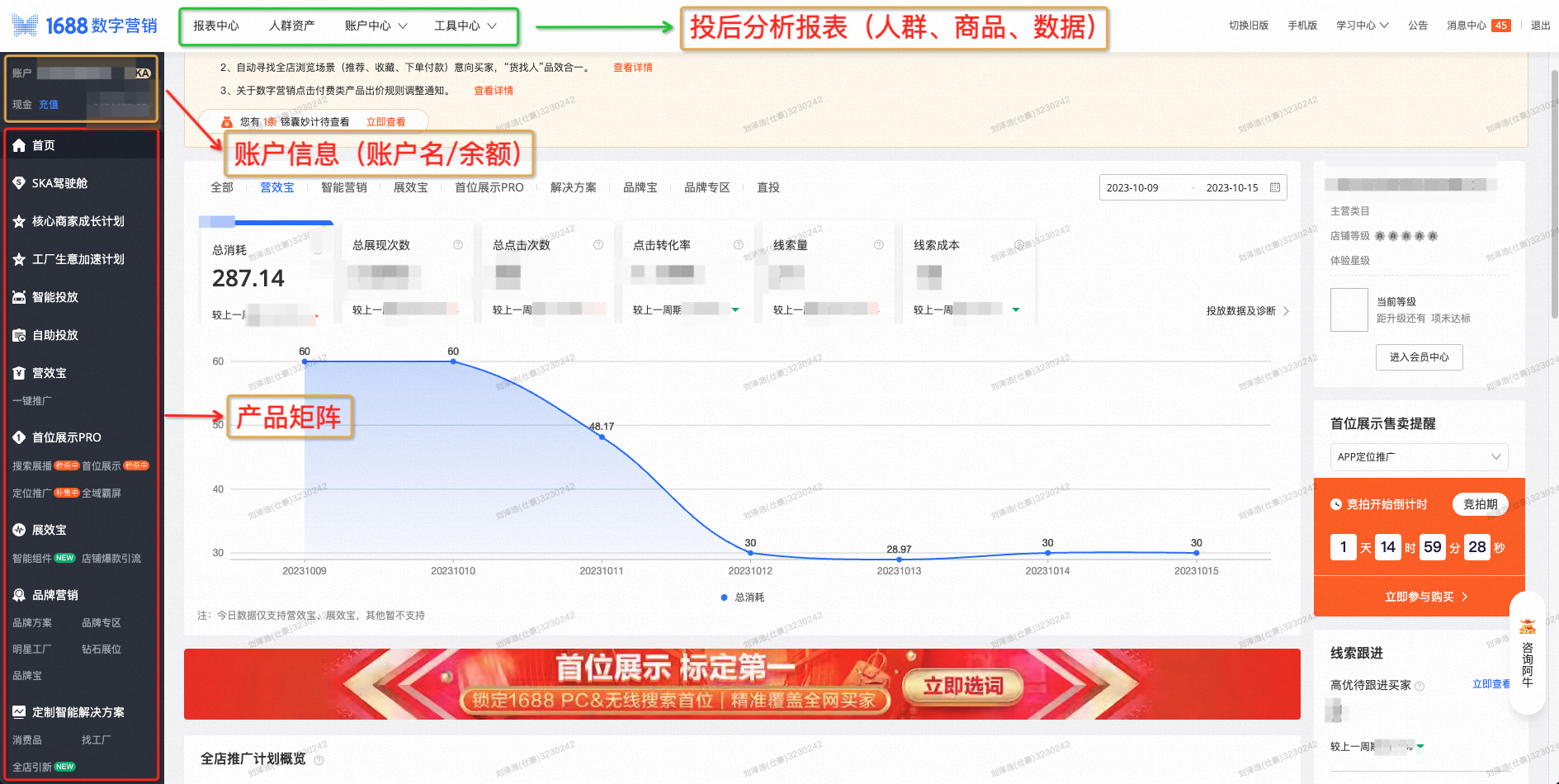Switch to the 营效宝 tab
The height and width of the screenshot is (784, 1559).
coord(277,187)
